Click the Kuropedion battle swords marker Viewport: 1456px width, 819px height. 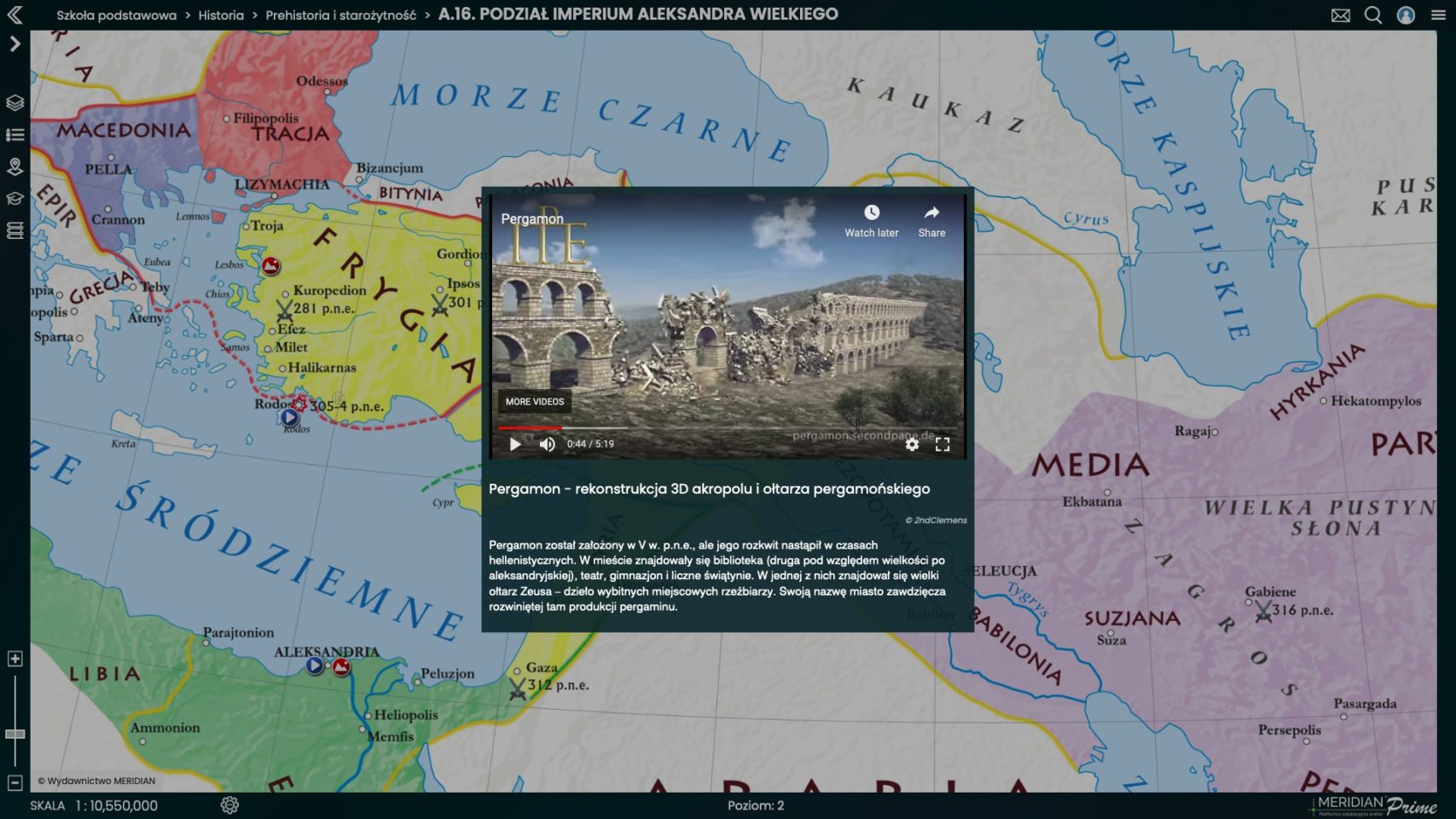tap(283, 309)
